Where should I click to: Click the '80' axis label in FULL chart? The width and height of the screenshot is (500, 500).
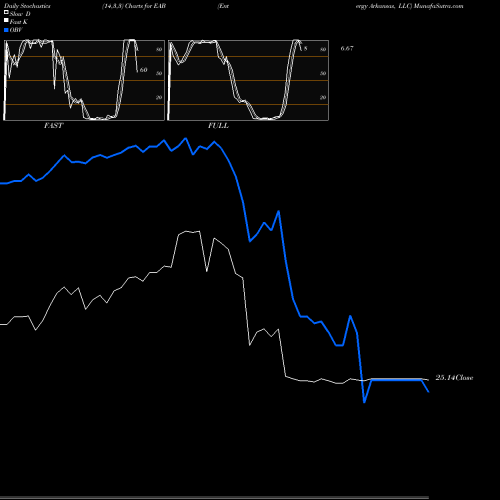pyautogui.click(x=323, y=49)
